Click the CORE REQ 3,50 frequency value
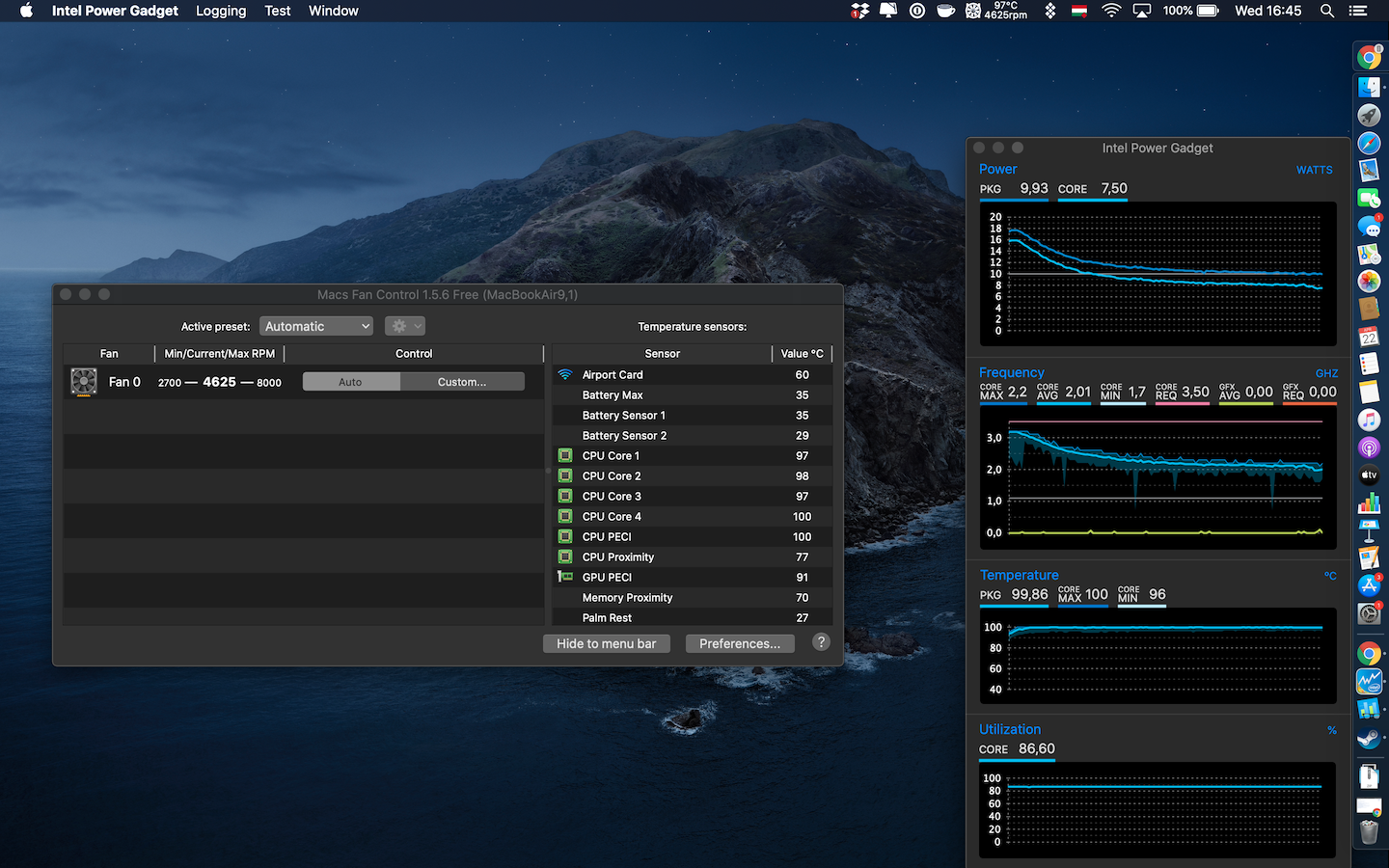1389x868 pixels. tap(1183, 392)
